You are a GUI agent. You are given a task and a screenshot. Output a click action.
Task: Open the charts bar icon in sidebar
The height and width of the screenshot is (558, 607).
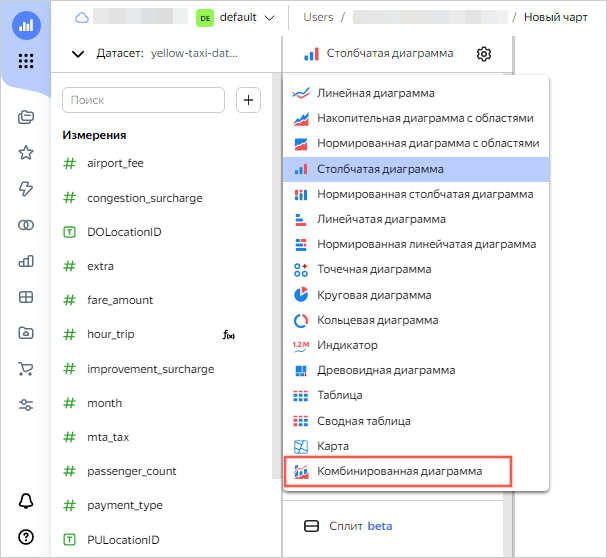click(x=27, y=261)
